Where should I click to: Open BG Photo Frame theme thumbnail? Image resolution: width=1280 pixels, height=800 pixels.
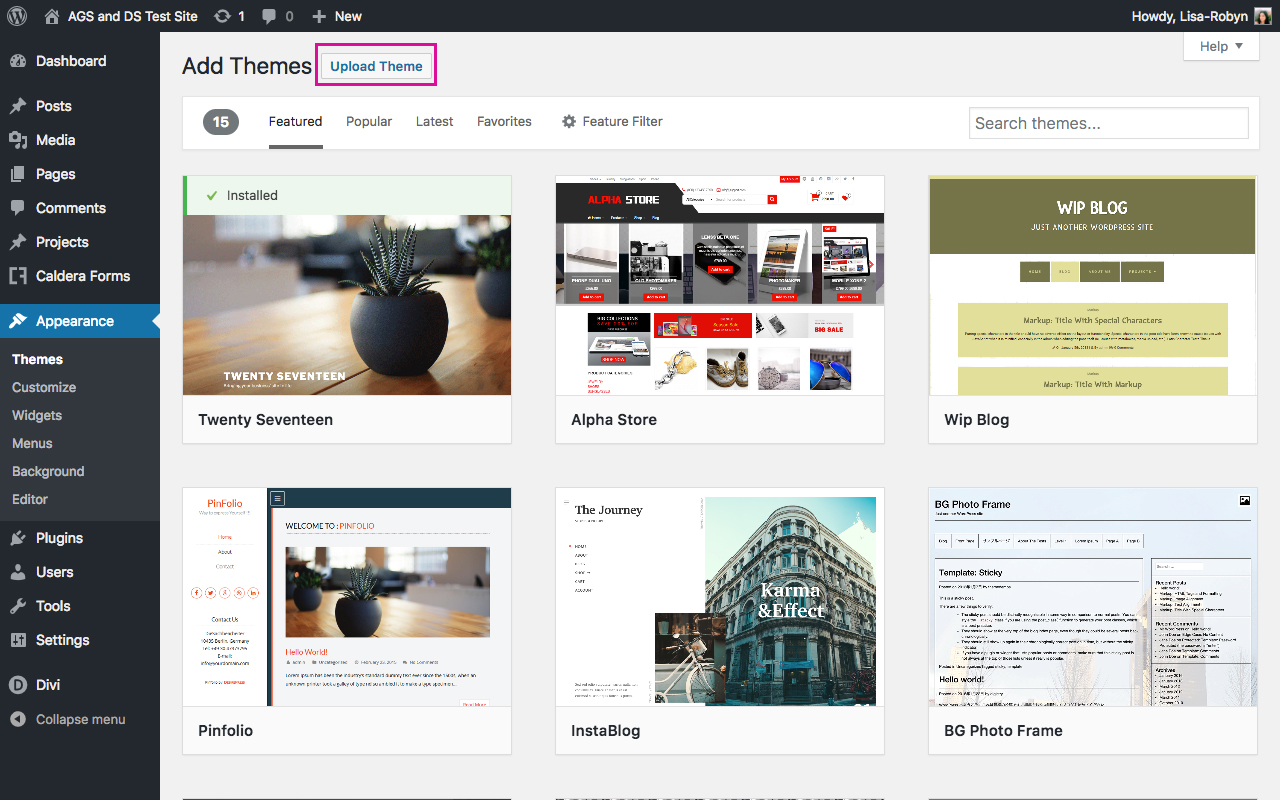1093,597
